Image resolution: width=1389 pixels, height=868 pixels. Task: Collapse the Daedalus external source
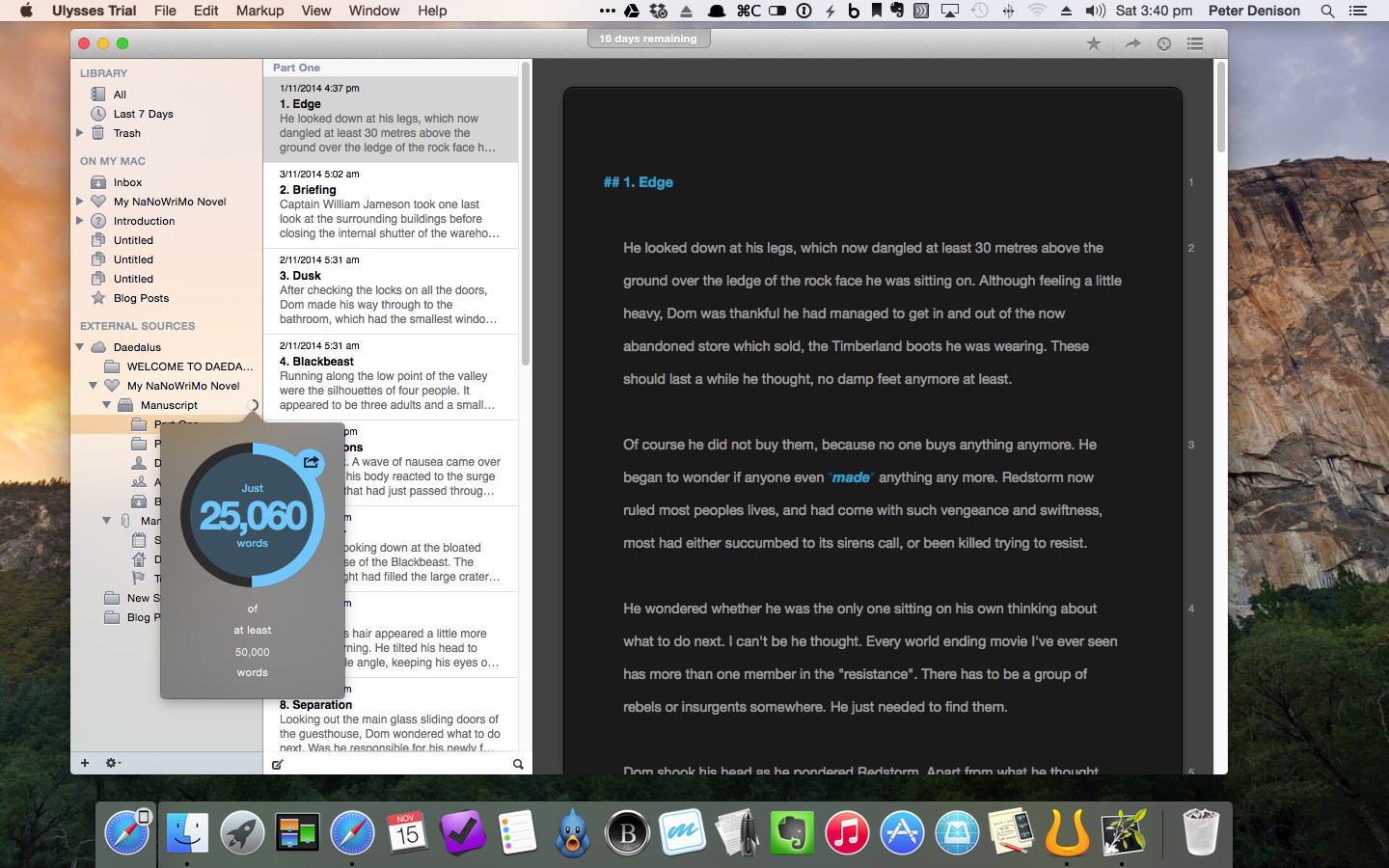coord(80,347)
